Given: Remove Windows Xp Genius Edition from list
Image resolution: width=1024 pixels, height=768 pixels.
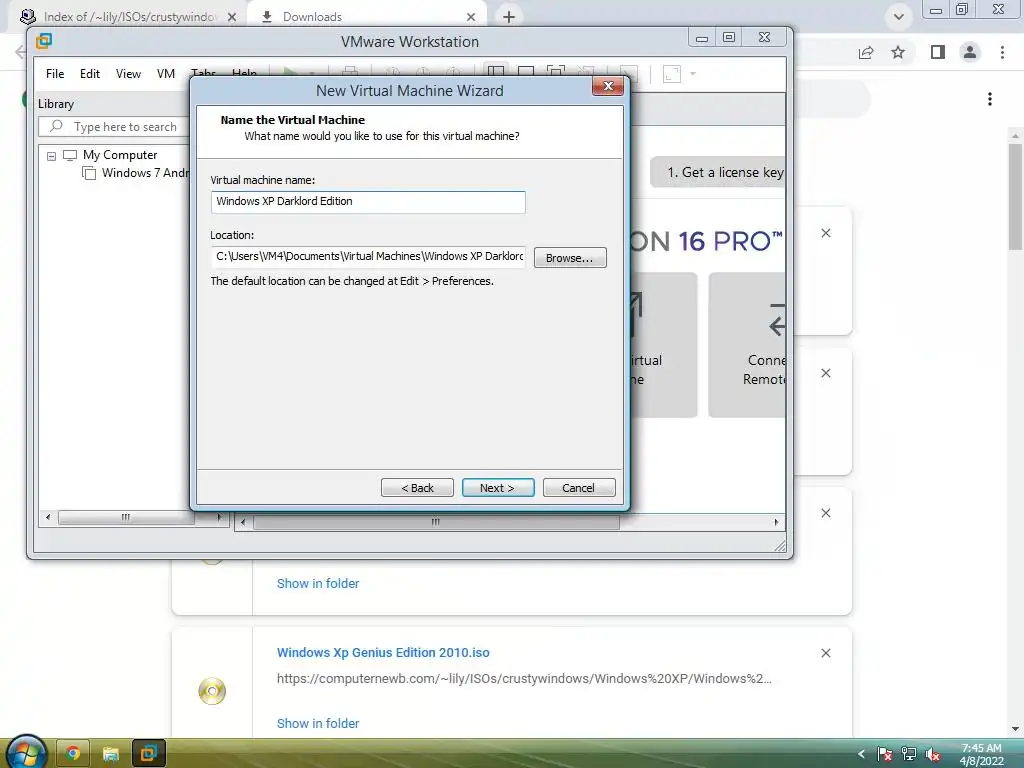Looking at the screenshot, I should click(x=826, y=653).
